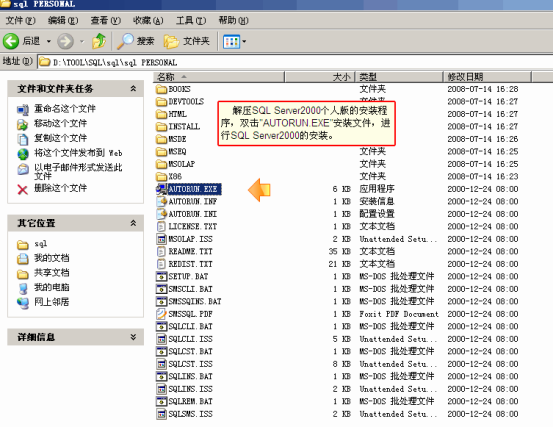554x427 pixels.
Task: Open the 文件(F) menu
Action: pyautogui.click(x=20, y=20)
